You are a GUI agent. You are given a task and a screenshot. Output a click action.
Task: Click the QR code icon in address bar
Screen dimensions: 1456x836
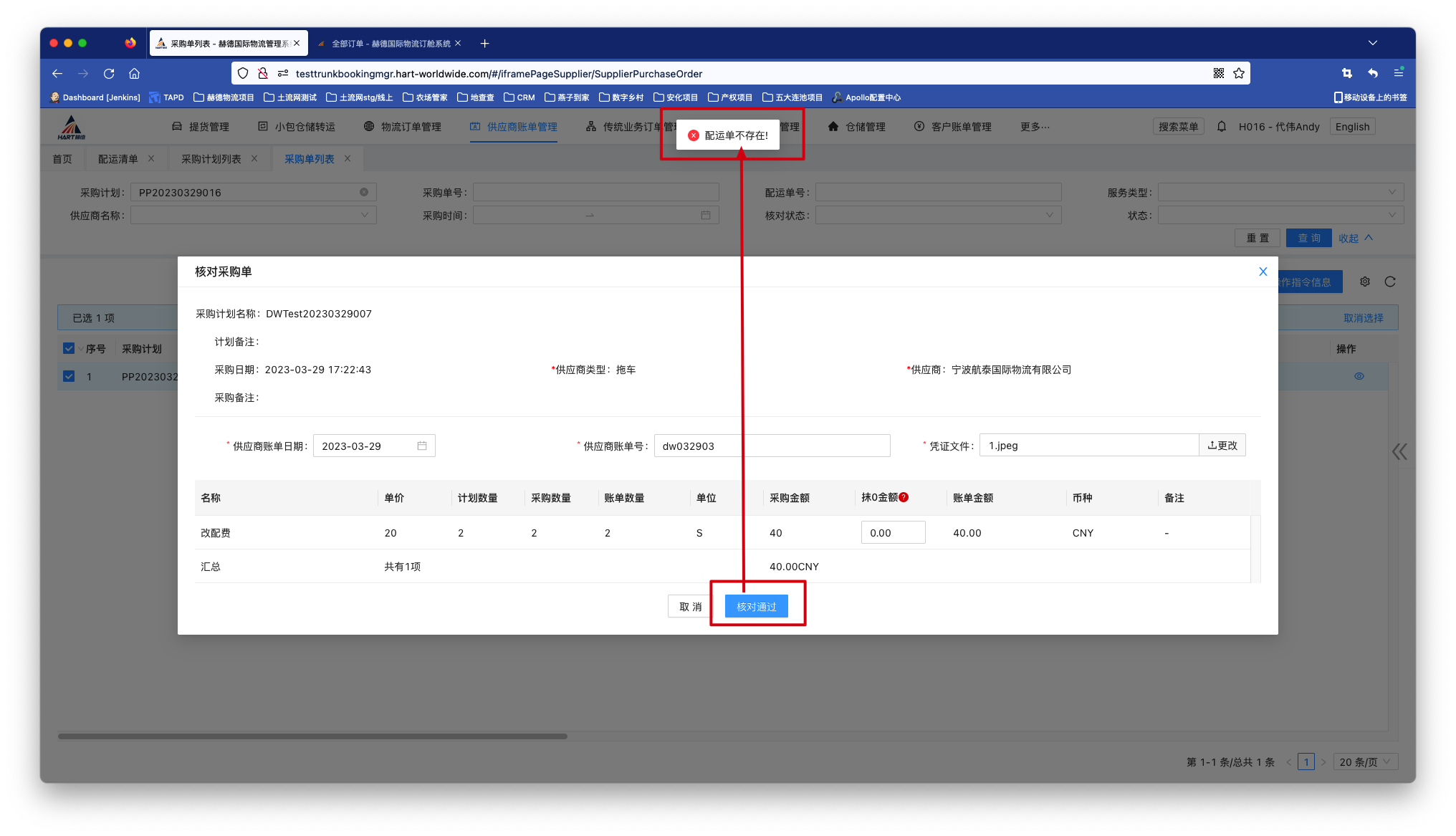1219,73
